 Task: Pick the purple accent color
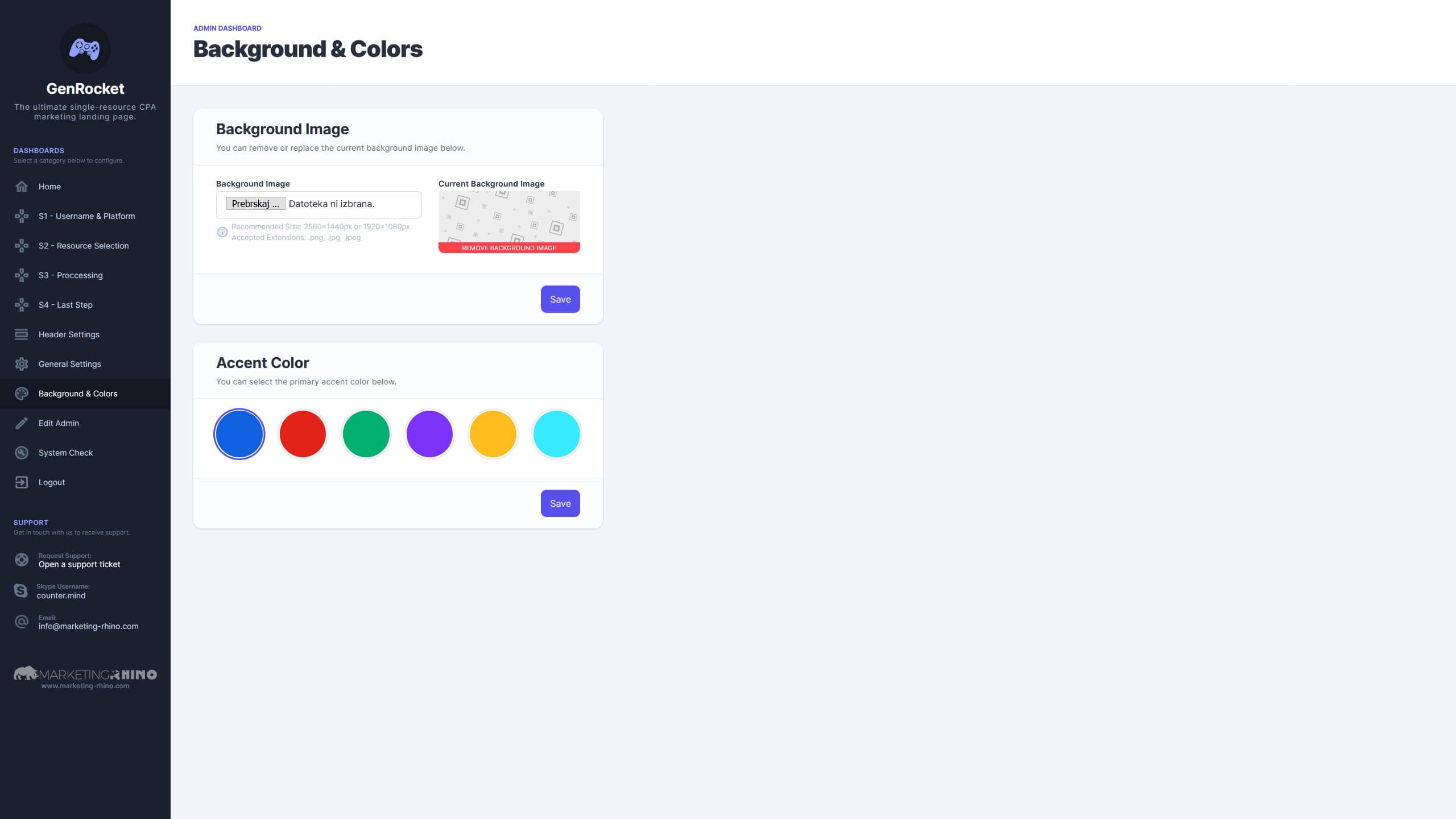(429, 434)
